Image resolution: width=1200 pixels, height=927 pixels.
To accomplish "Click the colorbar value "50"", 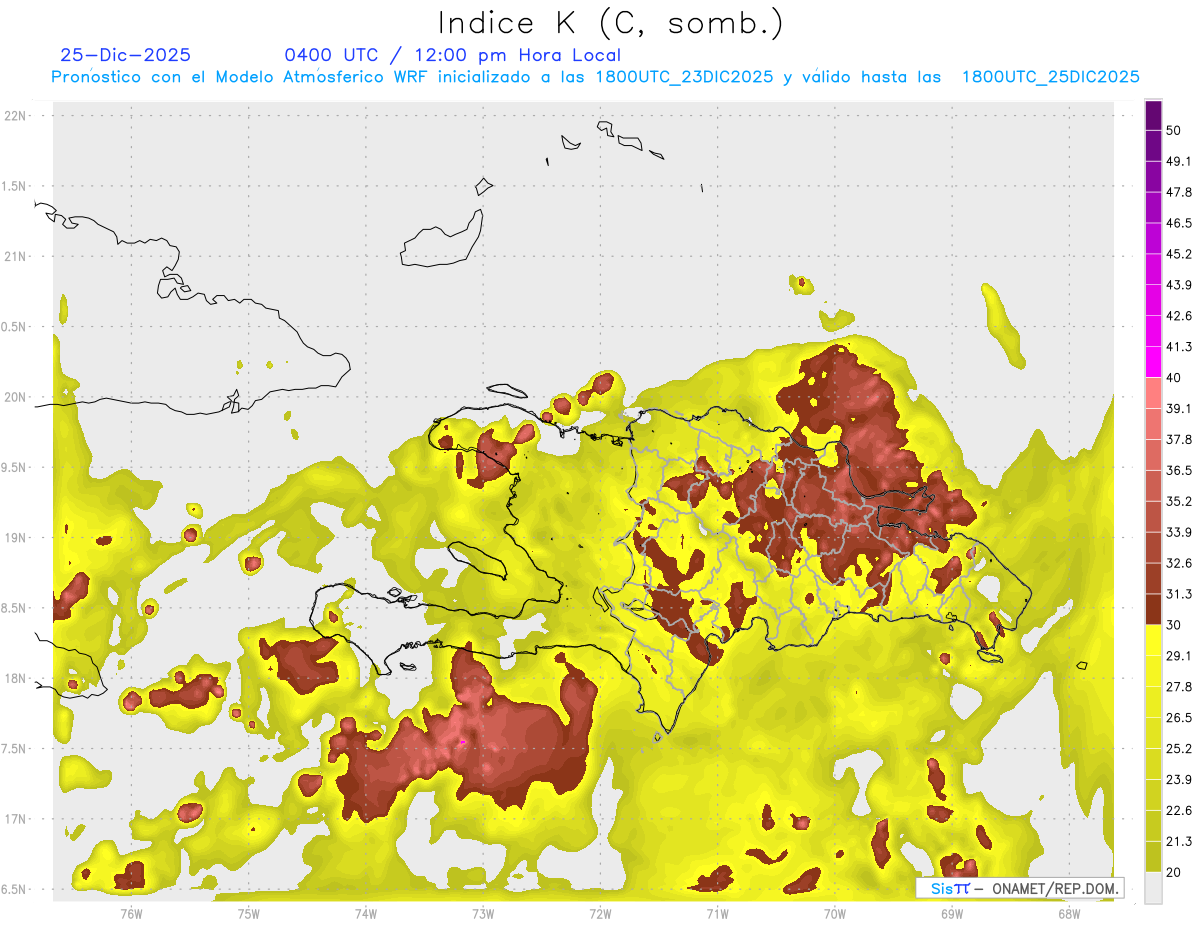I will [1174, 131].
